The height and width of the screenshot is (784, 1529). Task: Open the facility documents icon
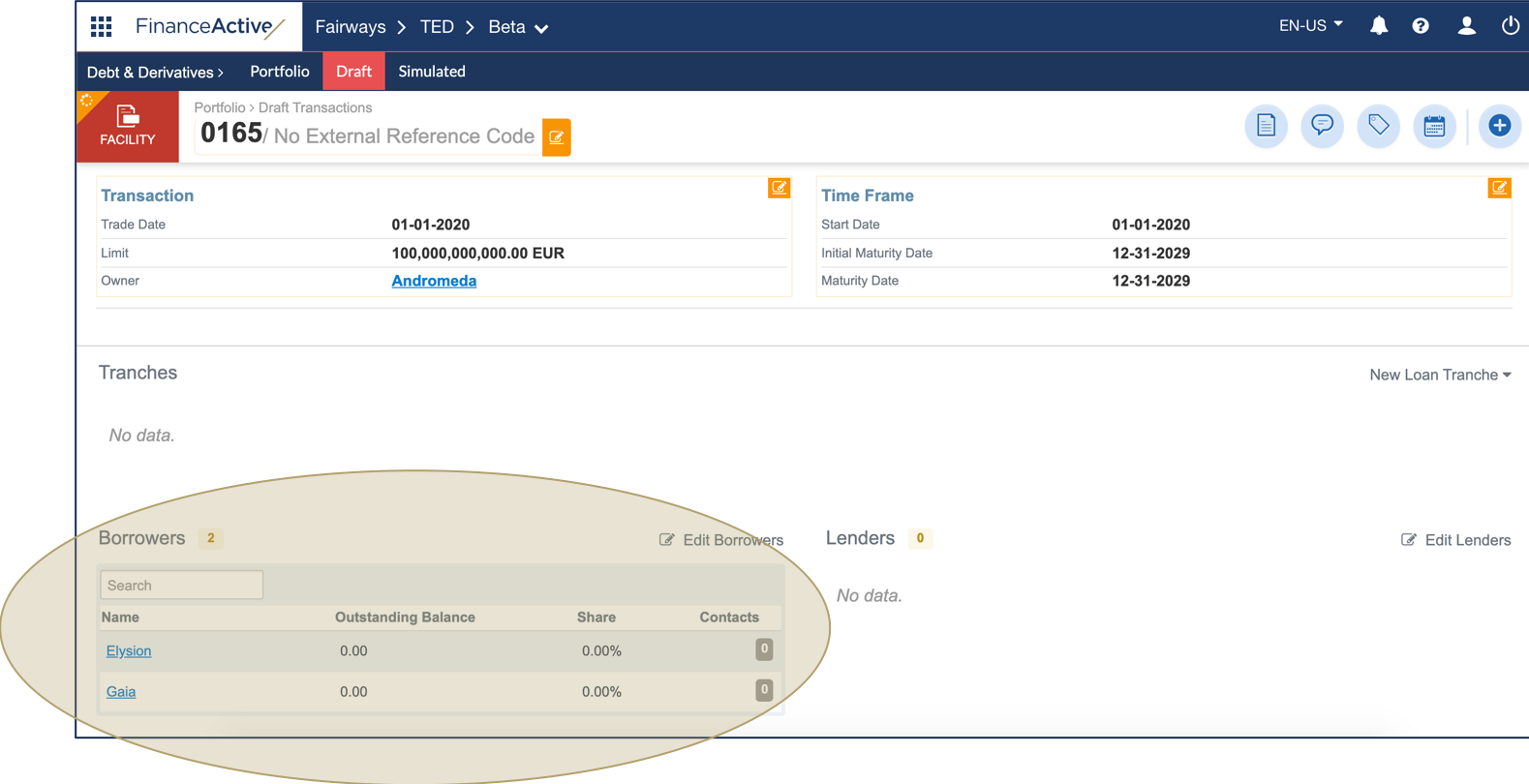pyautogui.click(x=1266, y=126)
